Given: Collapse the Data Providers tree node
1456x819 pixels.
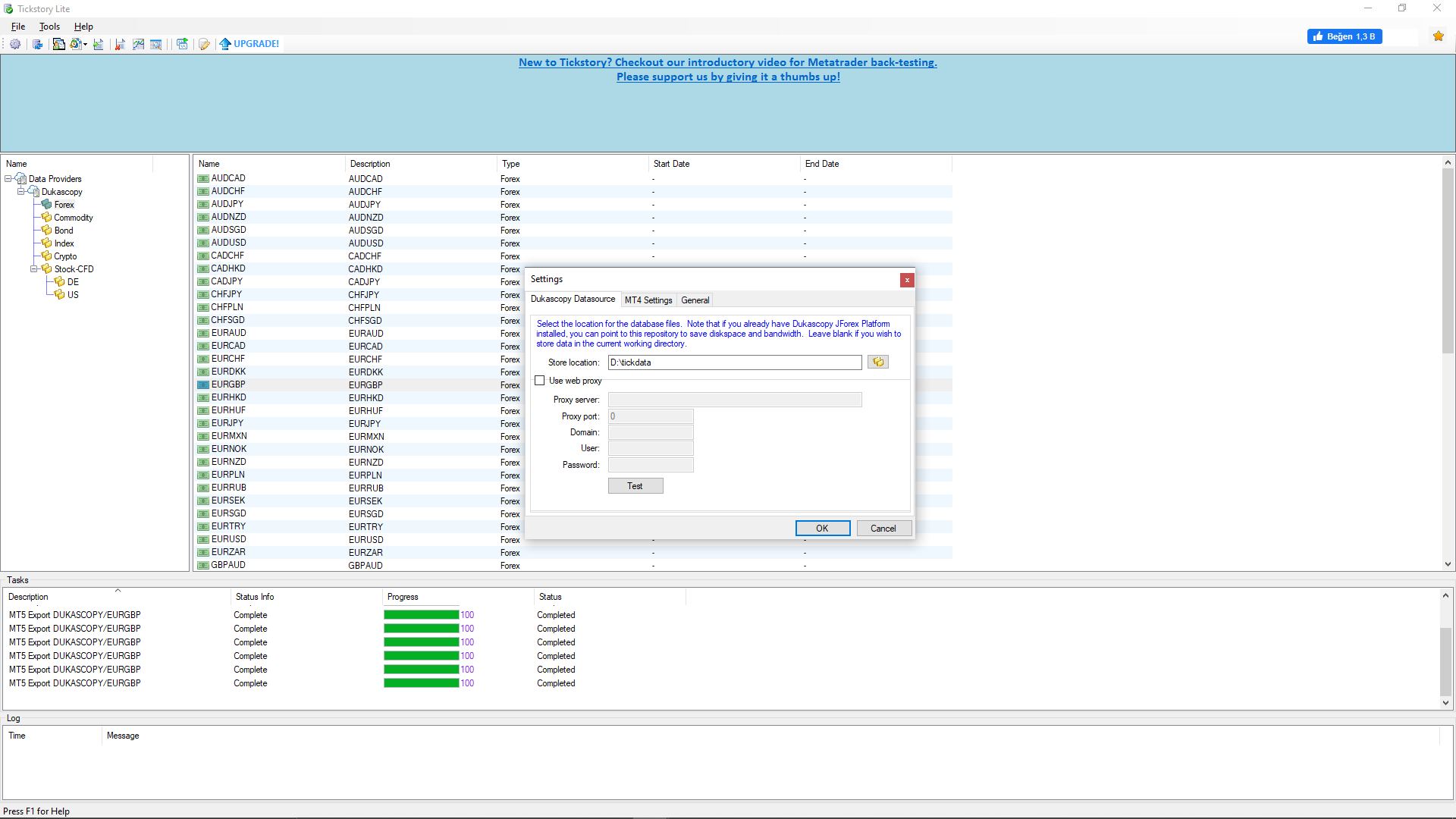Looking at the screenshot, I should [8, 179].
